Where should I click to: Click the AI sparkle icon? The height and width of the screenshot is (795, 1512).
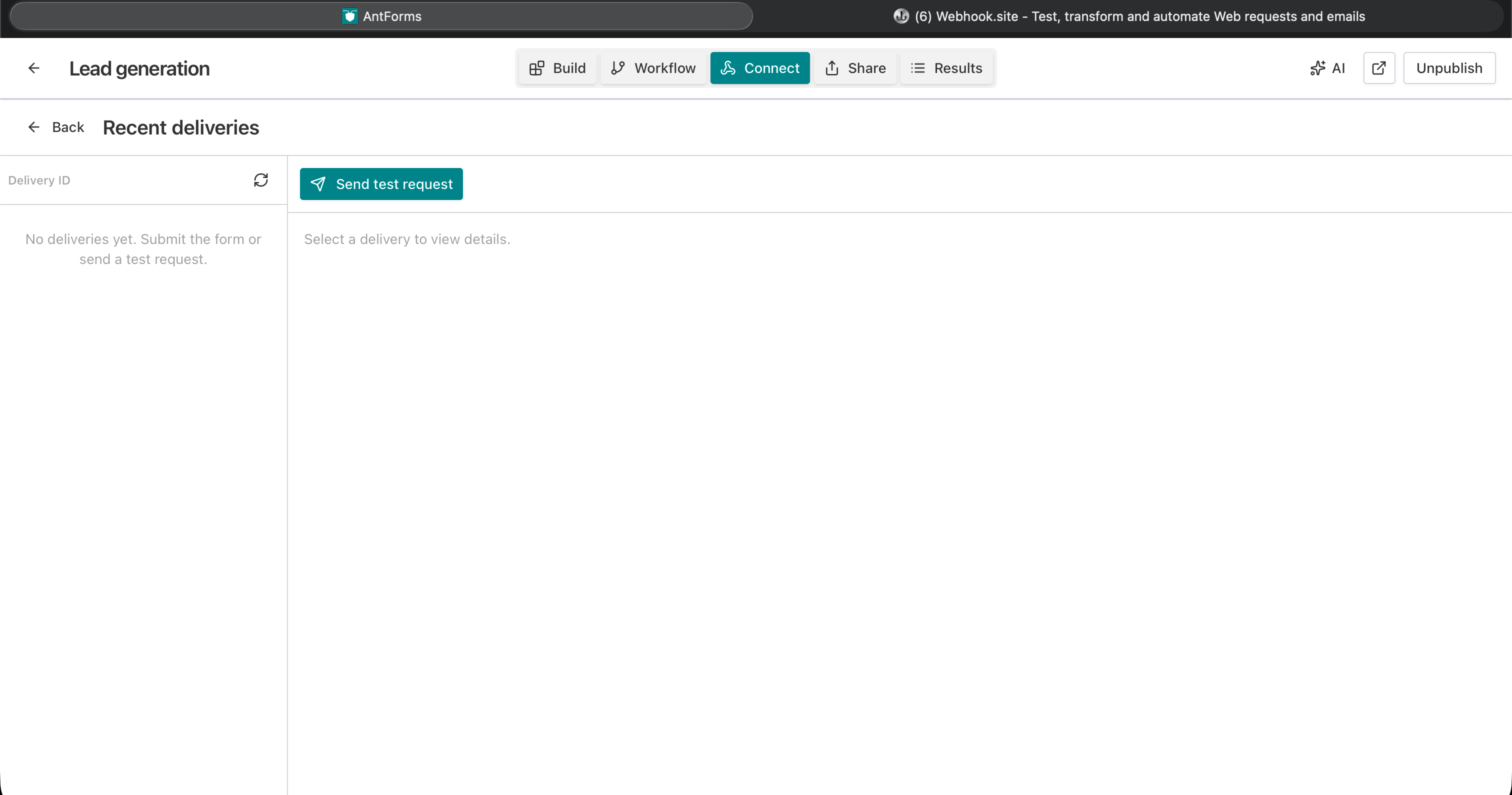tap(1318, 67)
